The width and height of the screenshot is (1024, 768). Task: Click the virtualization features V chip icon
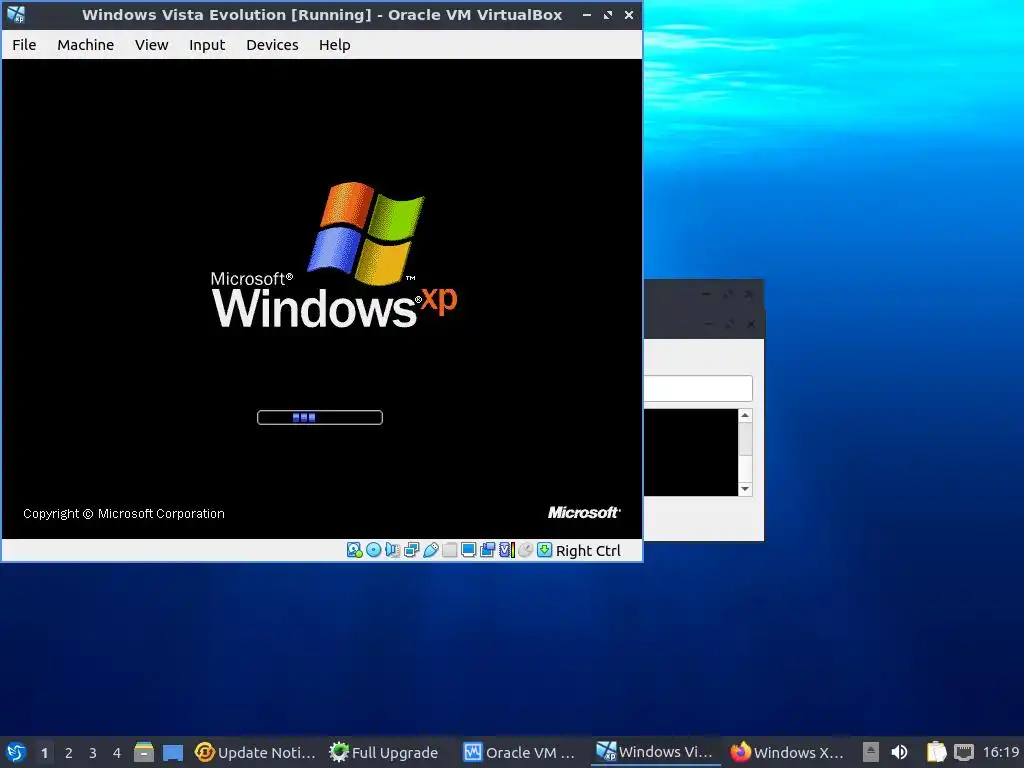pyautogui.click(x=507, y=550)
